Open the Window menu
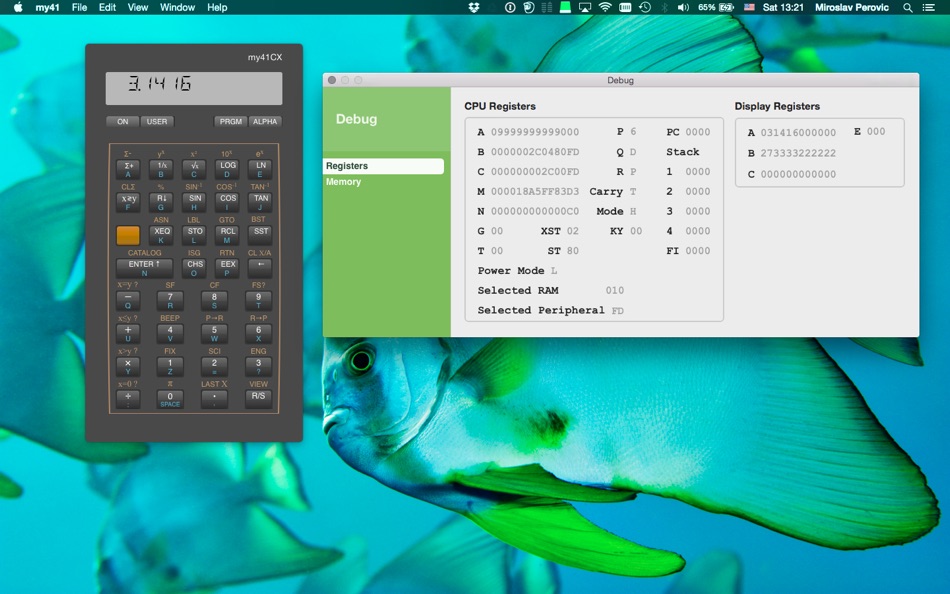950x594 pixels. [x=177, y=7]
